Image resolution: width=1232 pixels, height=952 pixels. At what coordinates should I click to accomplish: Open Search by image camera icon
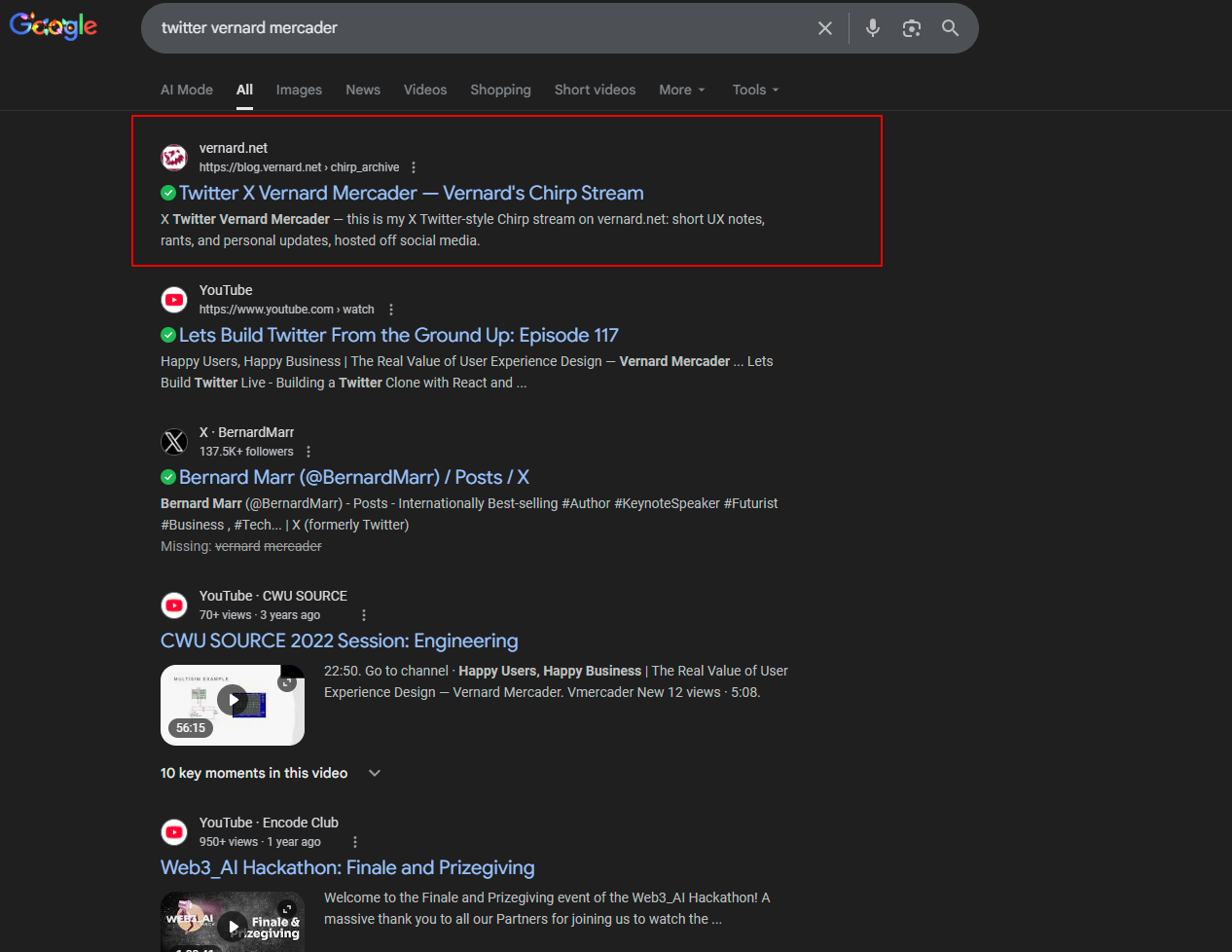tap(911, 28)
